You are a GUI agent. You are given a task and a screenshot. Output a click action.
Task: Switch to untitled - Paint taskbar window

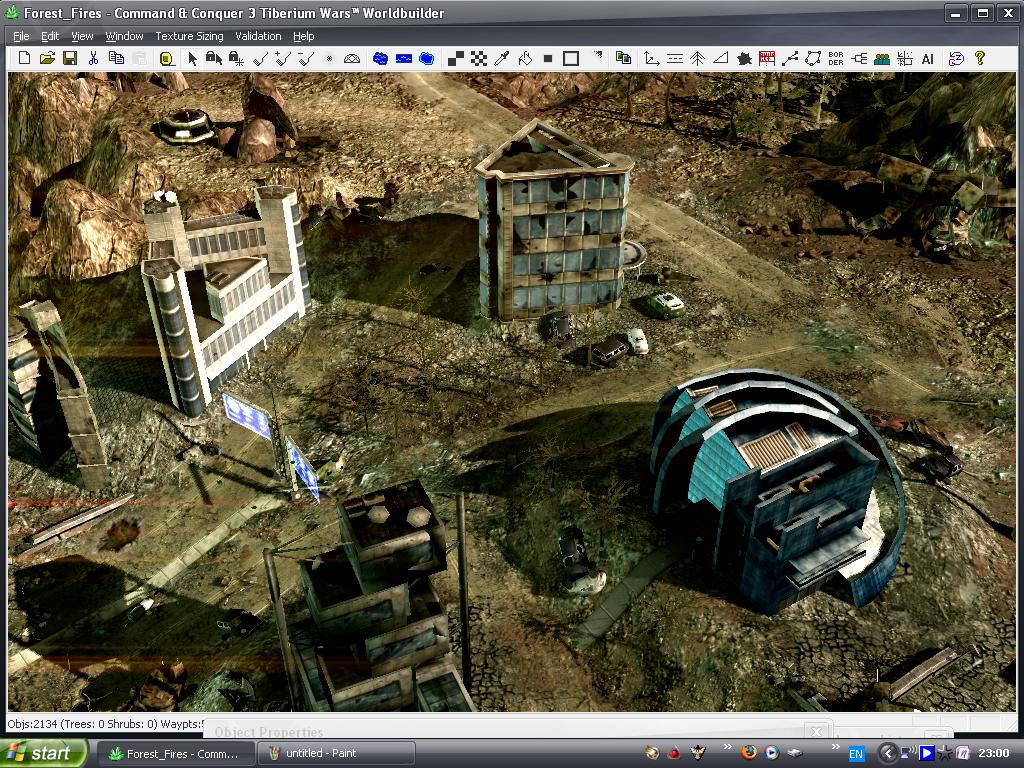pos(336,753)
